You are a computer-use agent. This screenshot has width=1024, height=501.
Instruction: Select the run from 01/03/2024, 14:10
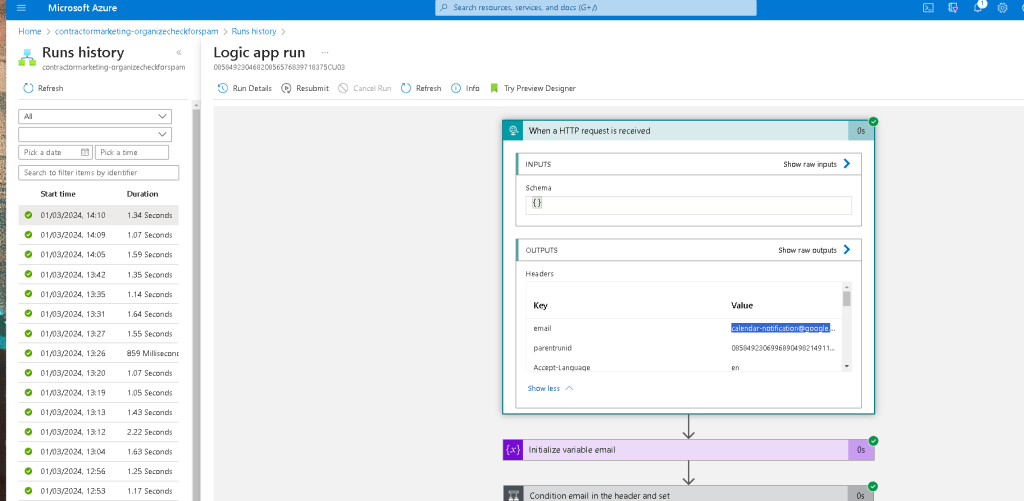click(x=99, y=215)
